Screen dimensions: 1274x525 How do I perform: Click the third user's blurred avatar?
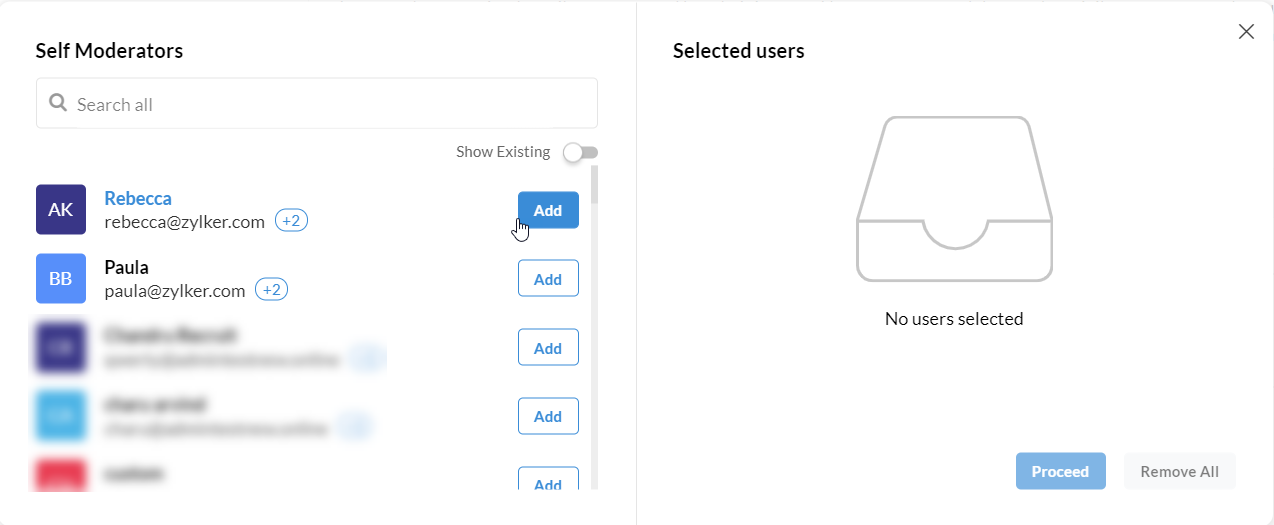pos(61,348)
